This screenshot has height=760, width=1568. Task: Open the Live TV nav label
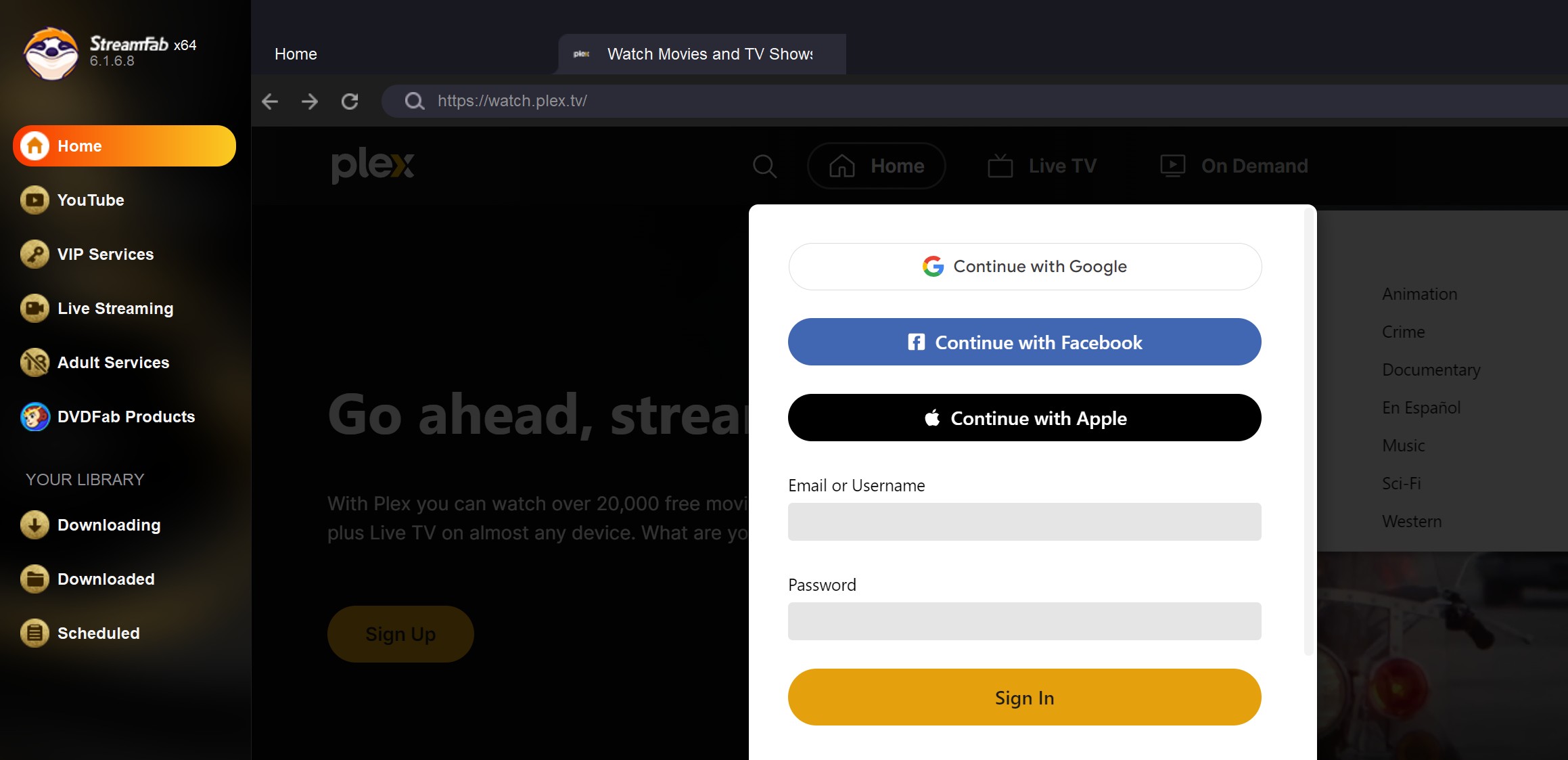coord(1062,166)
